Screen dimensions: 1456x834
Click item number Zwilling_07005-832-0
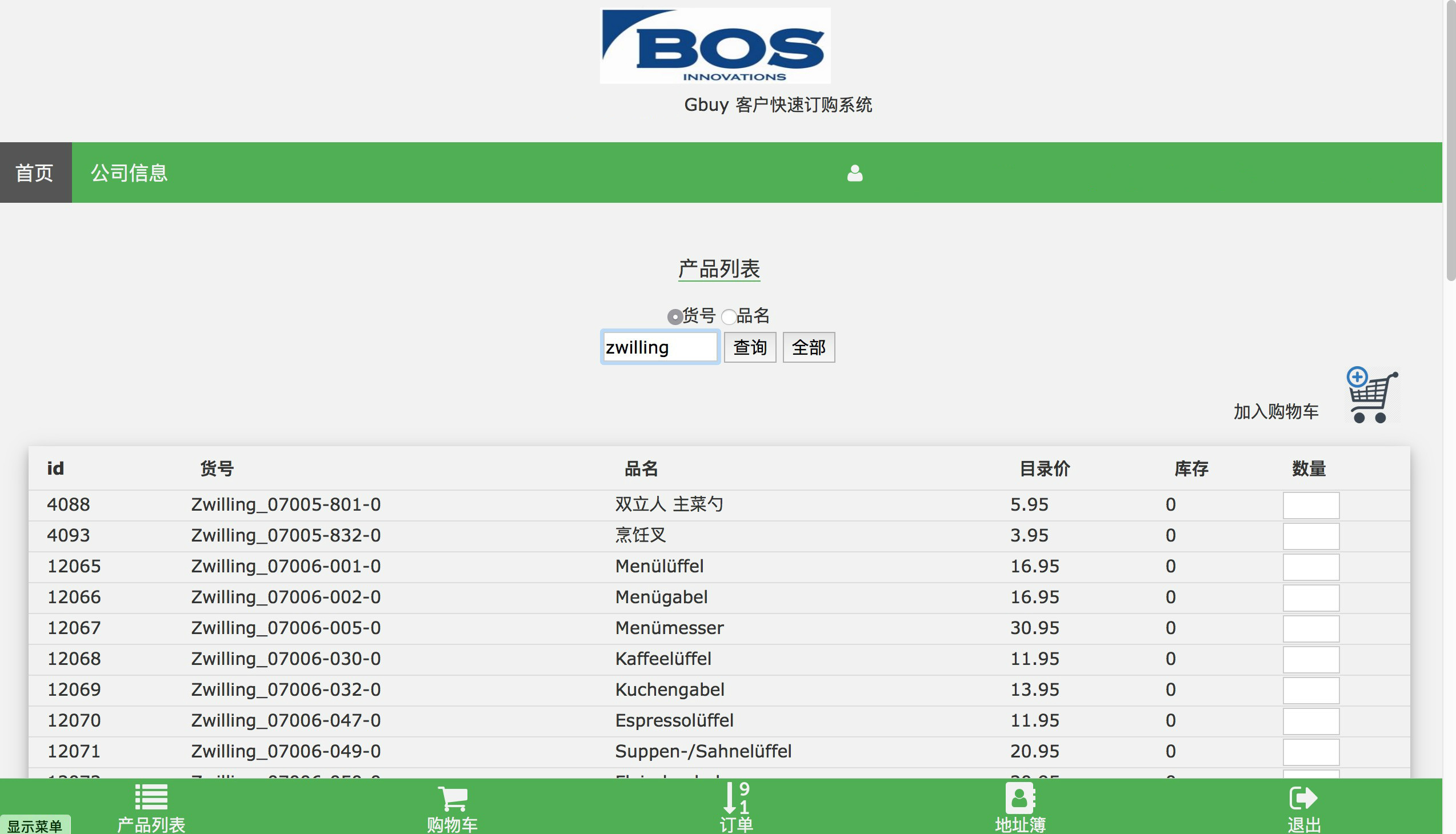pyautogui.click(x=285, y=536)
